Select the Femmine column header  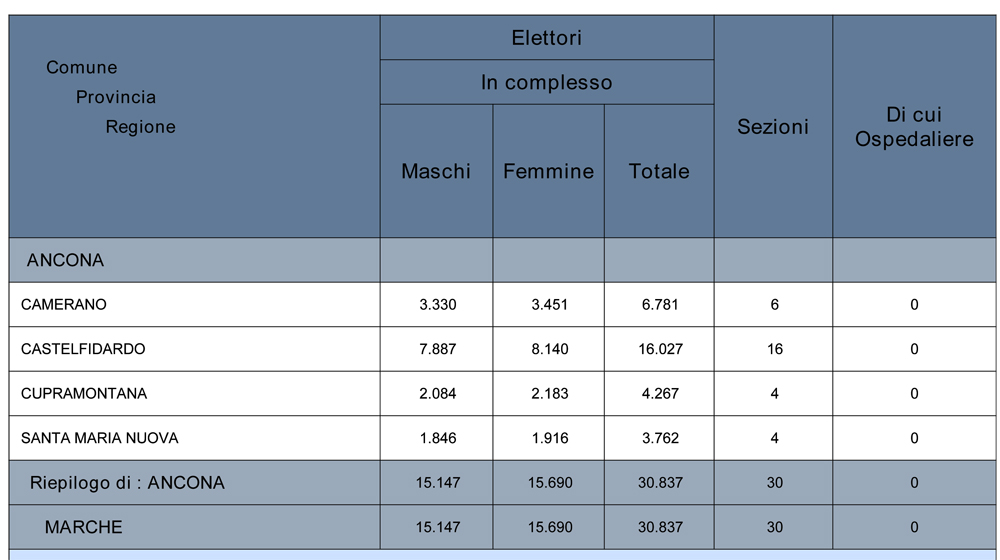pos(548,171)
